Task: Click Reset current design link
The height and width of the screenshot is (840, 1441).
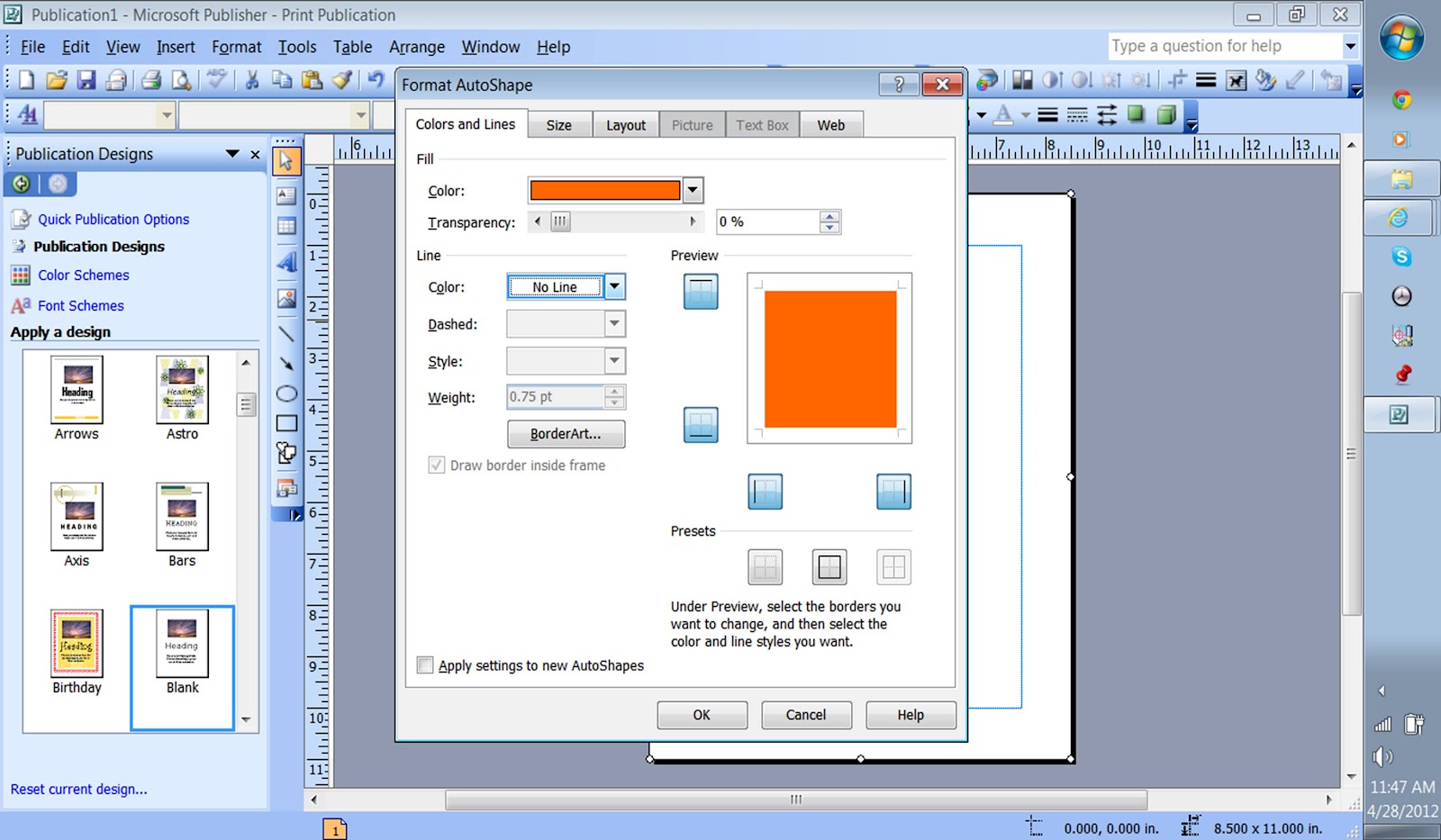Action: [x=78, y=789]
